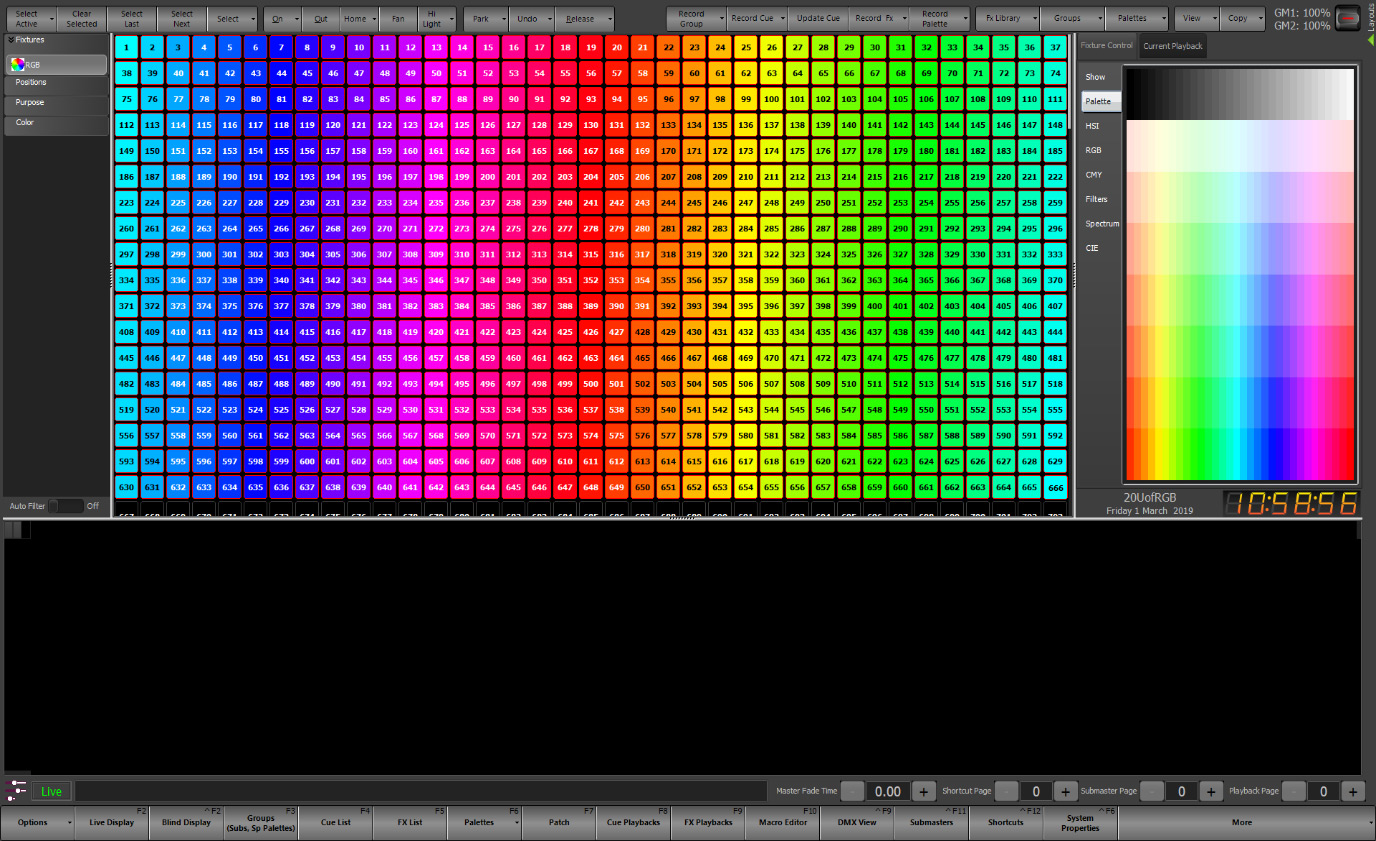Click the RGB color wheel icon

coord(19,65)
